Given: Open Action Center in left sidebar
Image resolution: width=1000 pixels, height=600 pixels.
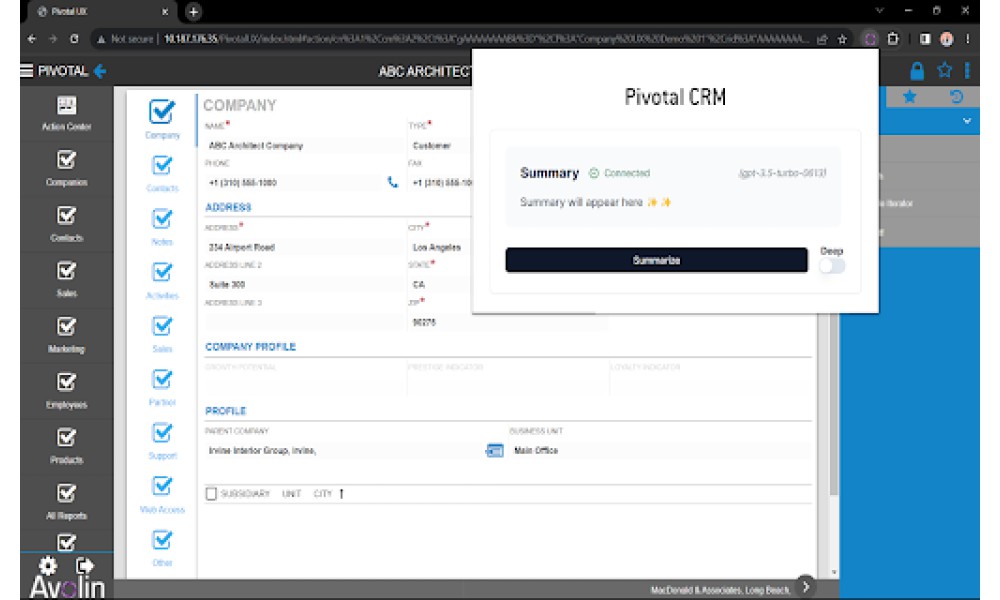Looking at the screenshot, I should pos(66,113).
